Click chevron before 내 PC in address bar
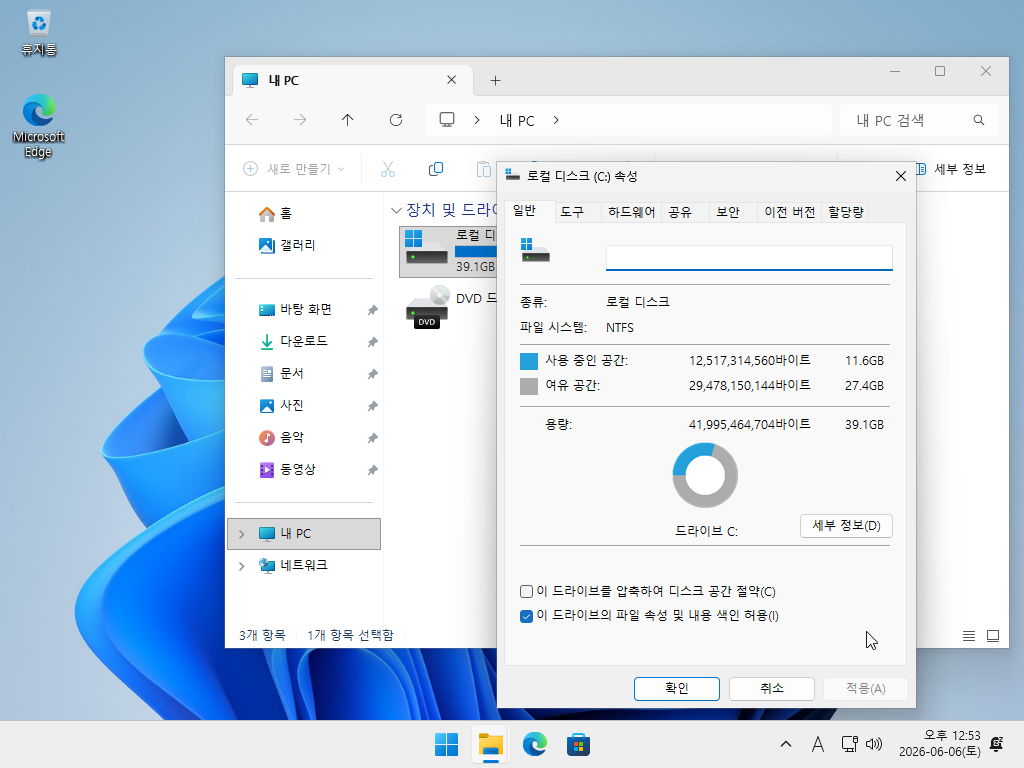Image resolution: width=1024 pixels, height=768 pixels. tap(477, 120)
